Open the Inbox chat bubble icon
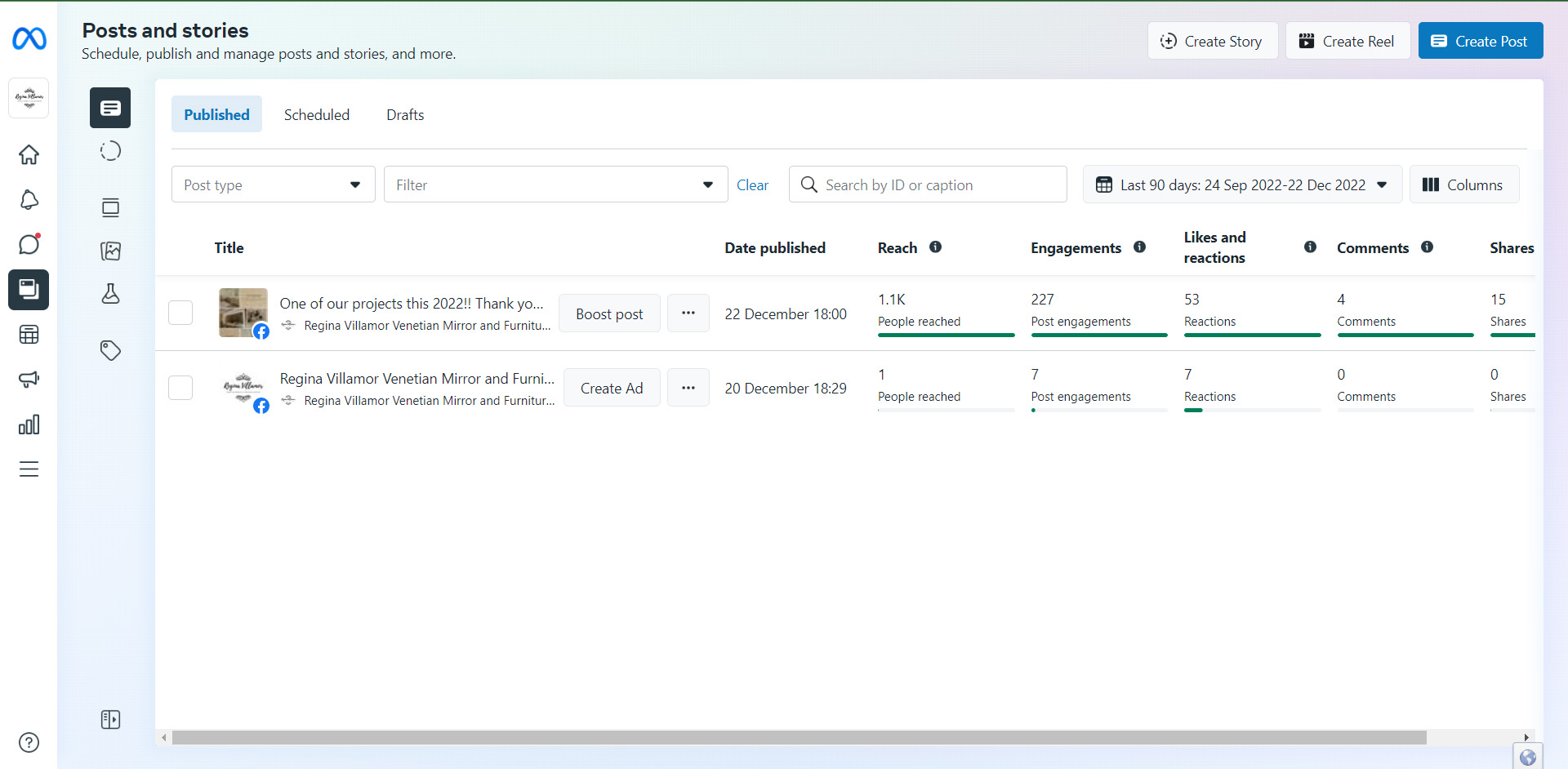The width and height of the screenshot is (1568, 769). [x=29, y=244]
